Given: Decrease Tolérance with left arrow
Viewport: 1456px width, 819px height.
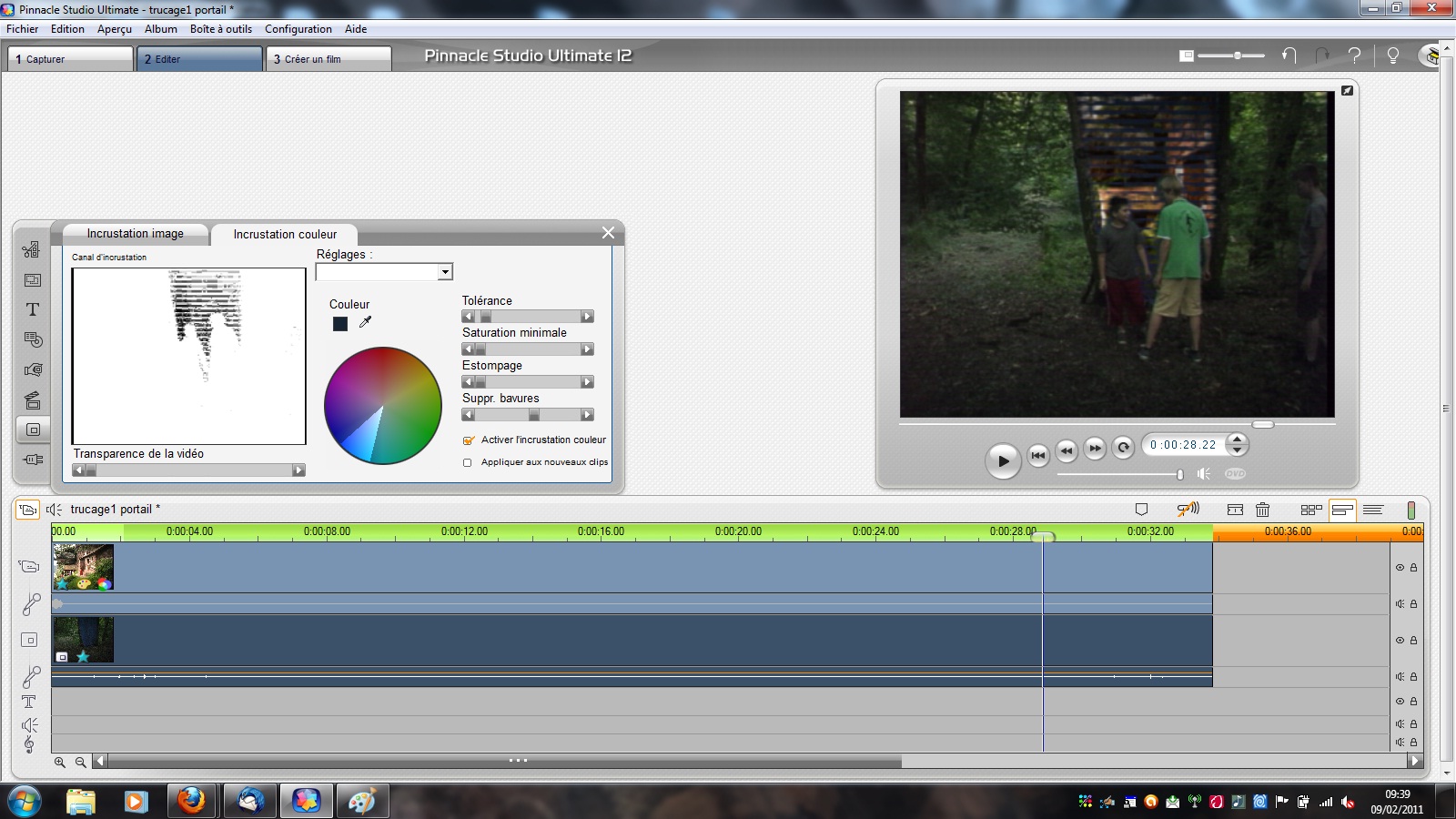Looking at the screenshot, I should 469,317.
